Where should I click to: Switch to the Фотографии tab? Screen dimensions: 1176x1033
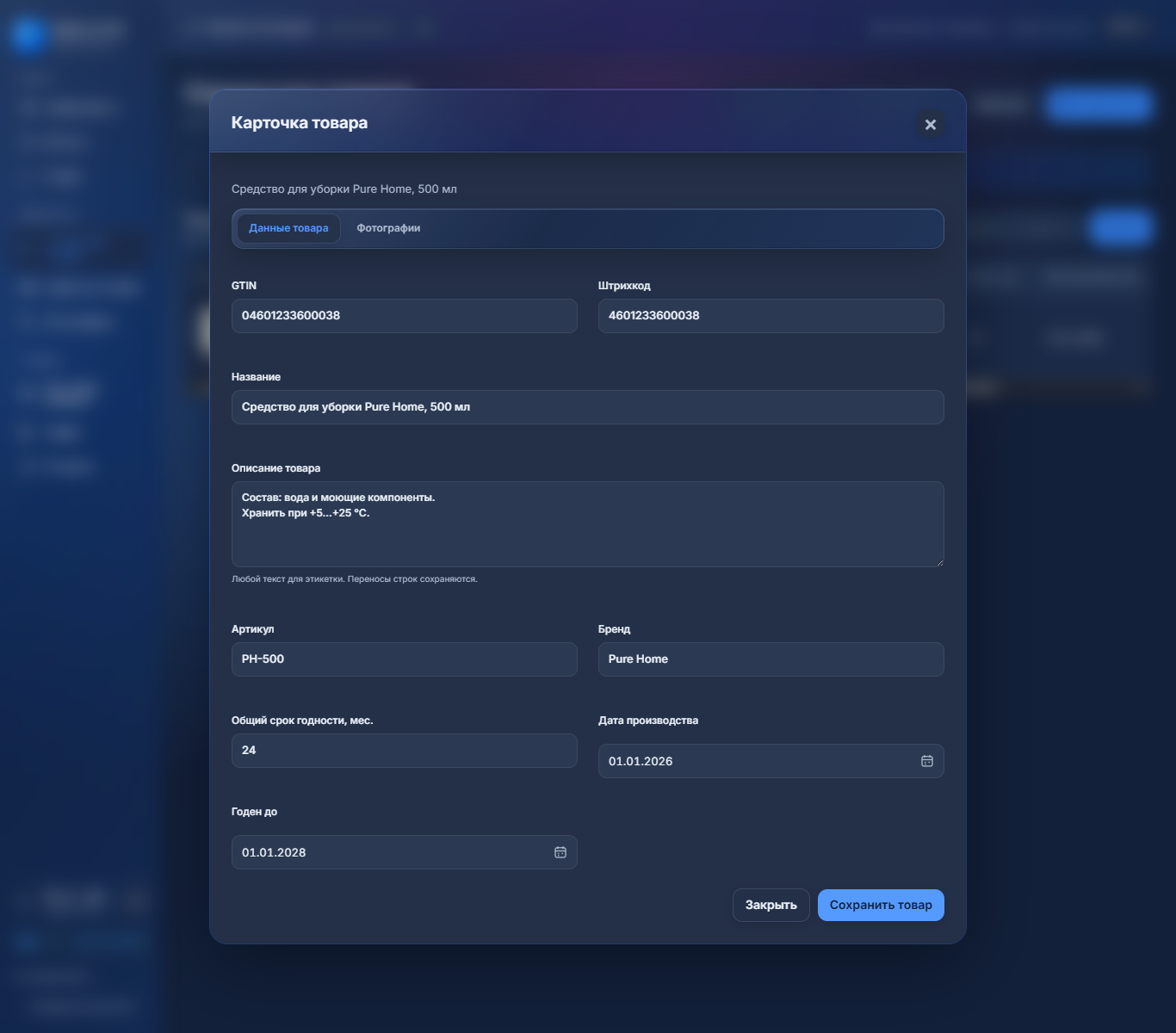[x=388, y=228]
